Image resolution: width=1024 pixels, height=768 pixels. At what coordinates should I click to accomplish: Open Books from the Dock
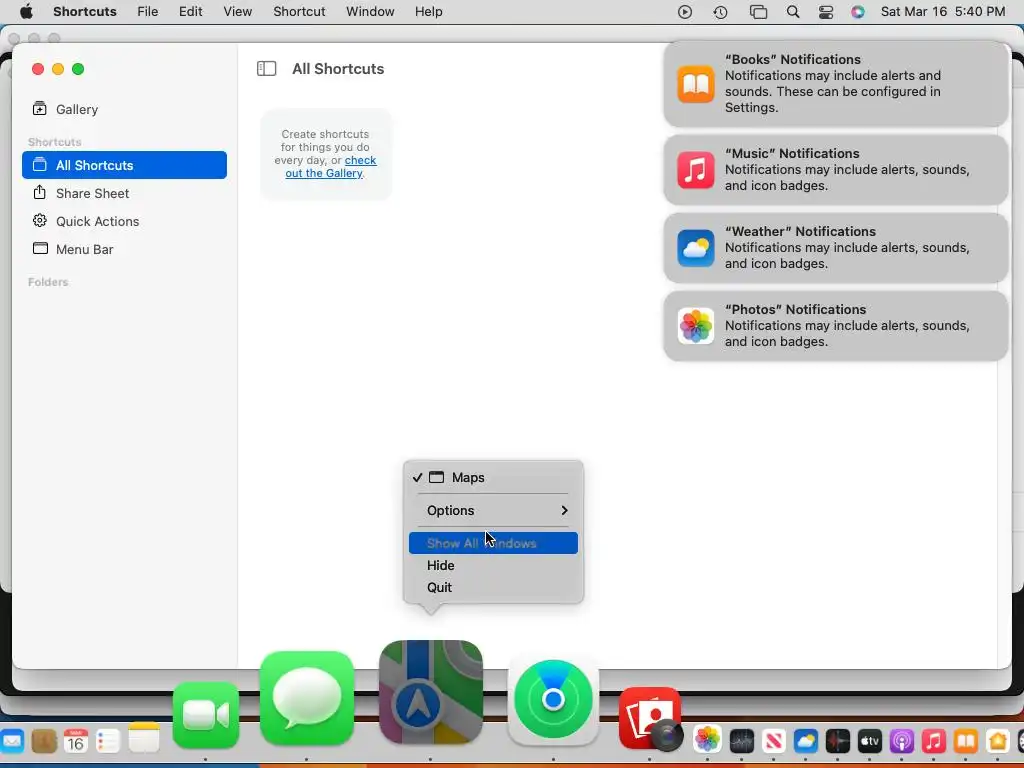coord(965,741)
